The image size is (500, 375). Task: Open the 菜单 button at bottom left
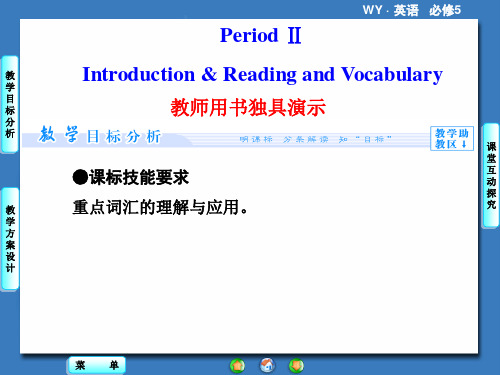(x=97, y=365)
